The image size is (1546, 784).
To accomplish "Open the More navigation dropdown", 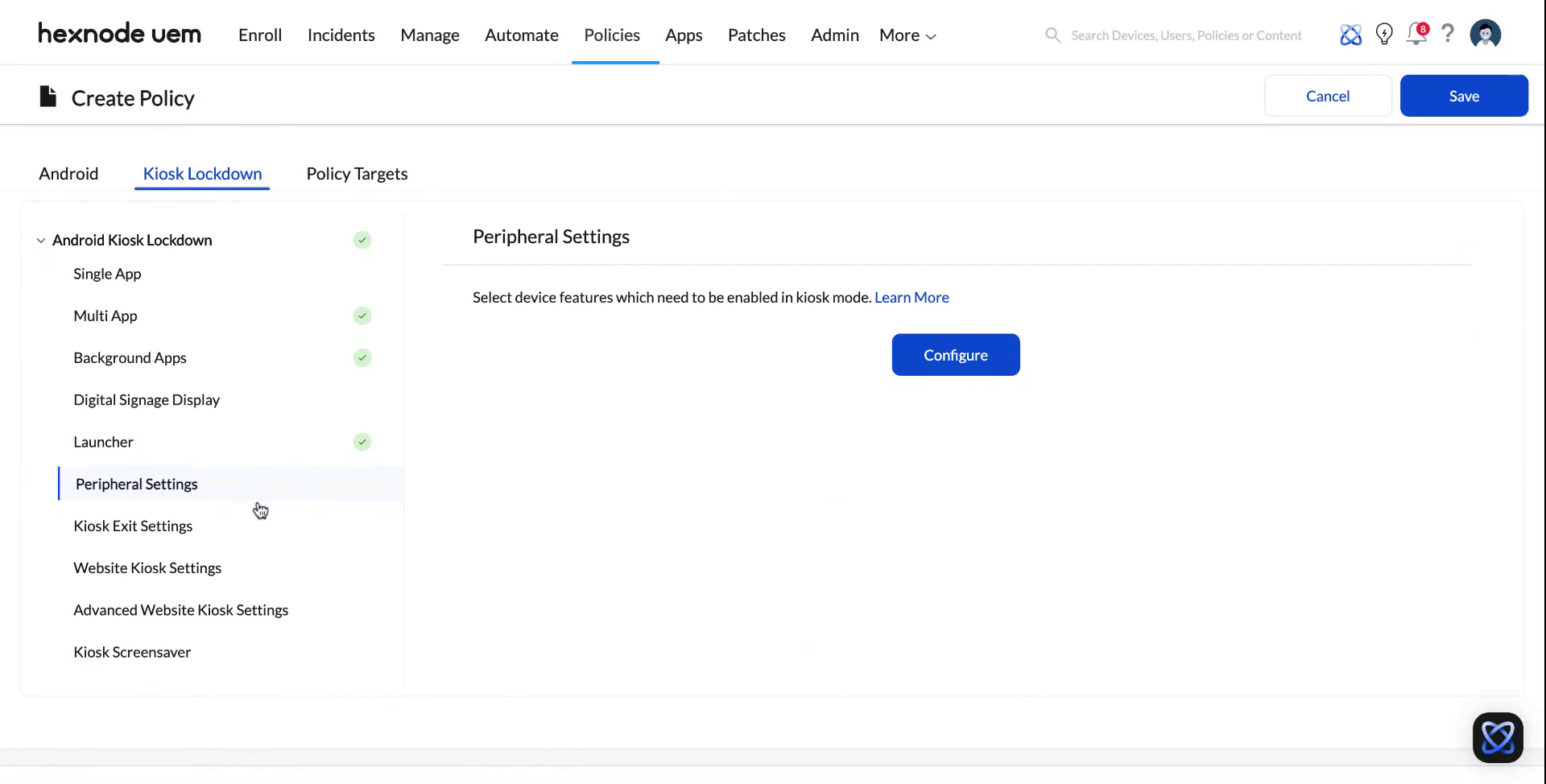I will pos(906,35).
